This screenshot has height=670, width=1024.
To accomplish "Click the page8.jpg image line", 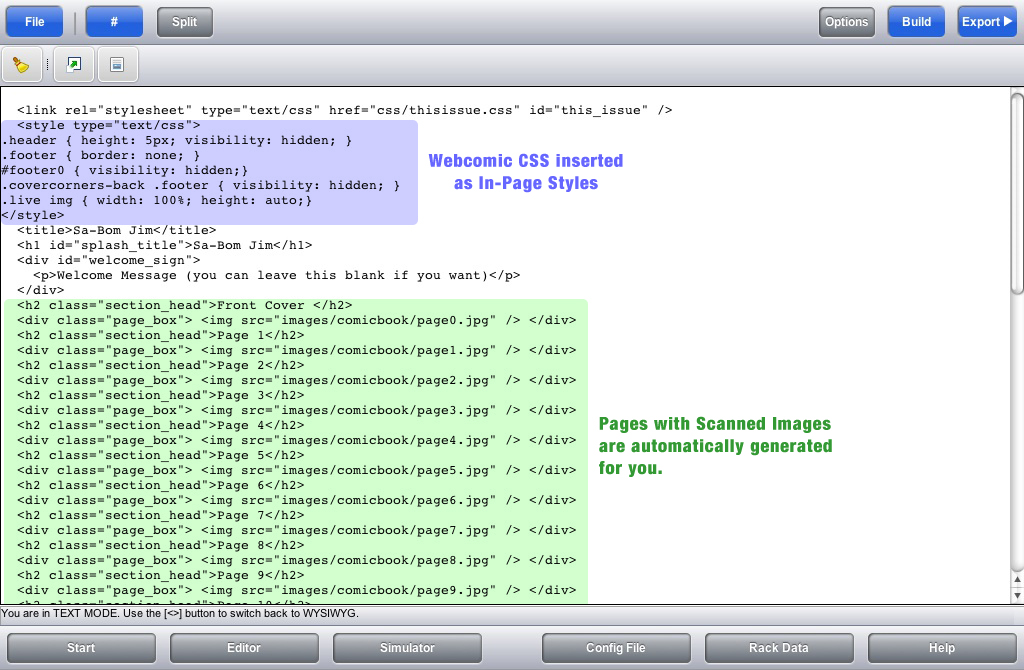I will (296, 561).
